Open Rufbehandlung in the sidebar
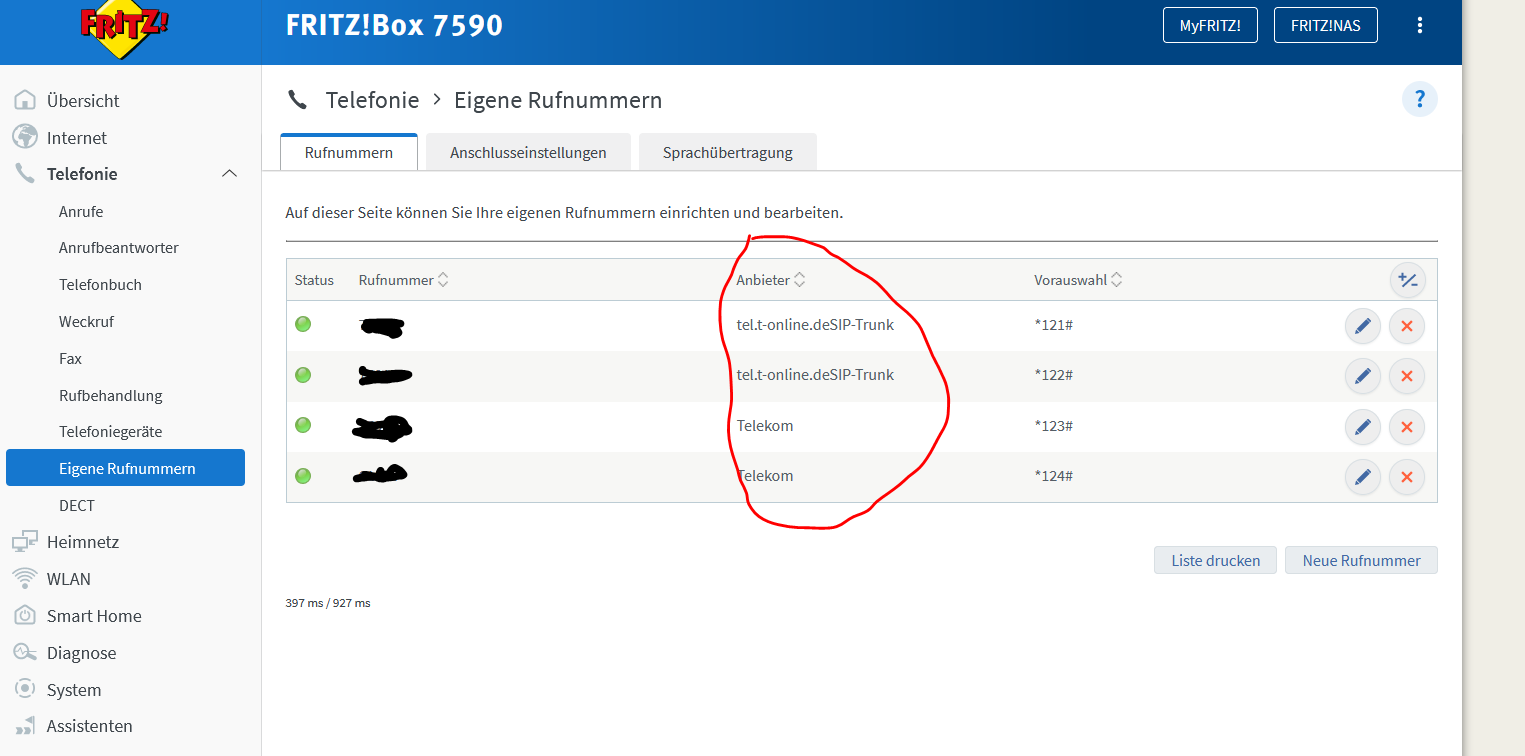The height and width of the screenshot is (756, 1525). click(x=110, y=395)
